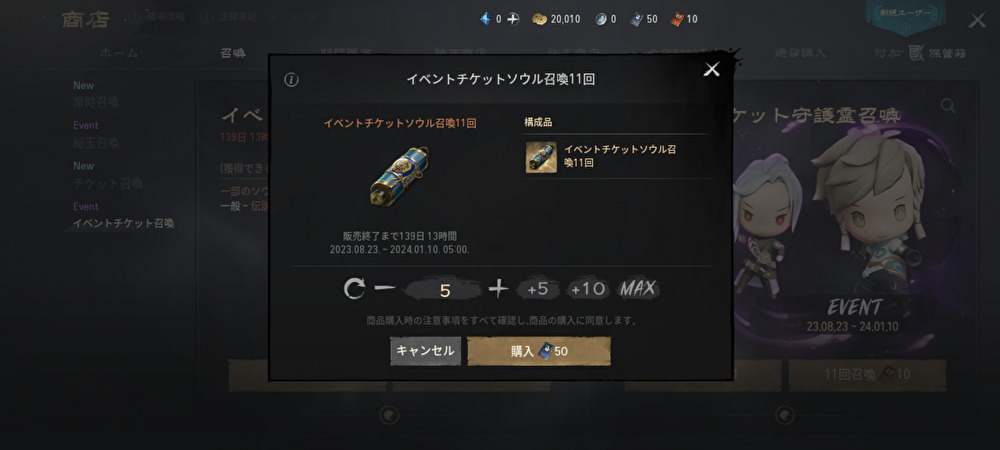Close the event ticket purchase dialog
The height and width of the screenshot is (450, 1000).
point(711,69)
